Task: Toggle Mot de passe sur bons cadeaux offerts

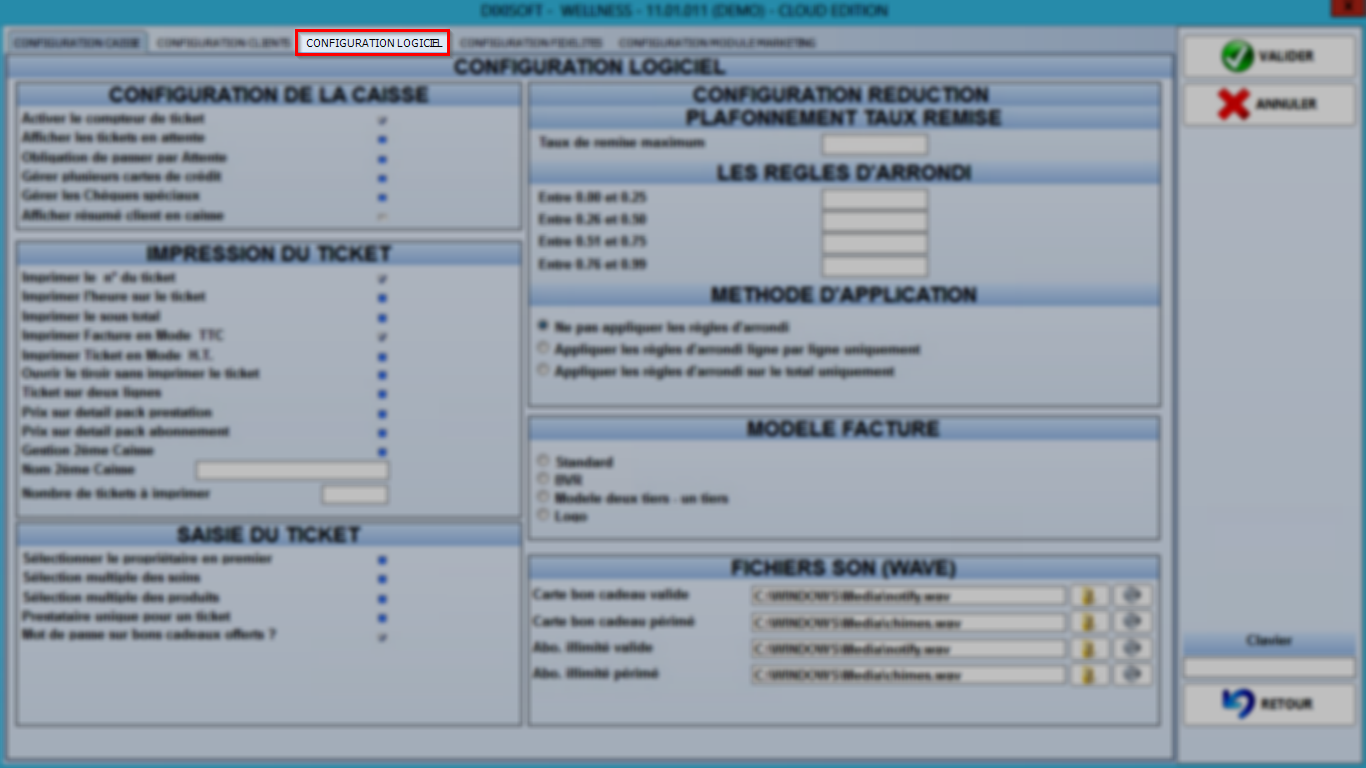Action: (382, 637)
